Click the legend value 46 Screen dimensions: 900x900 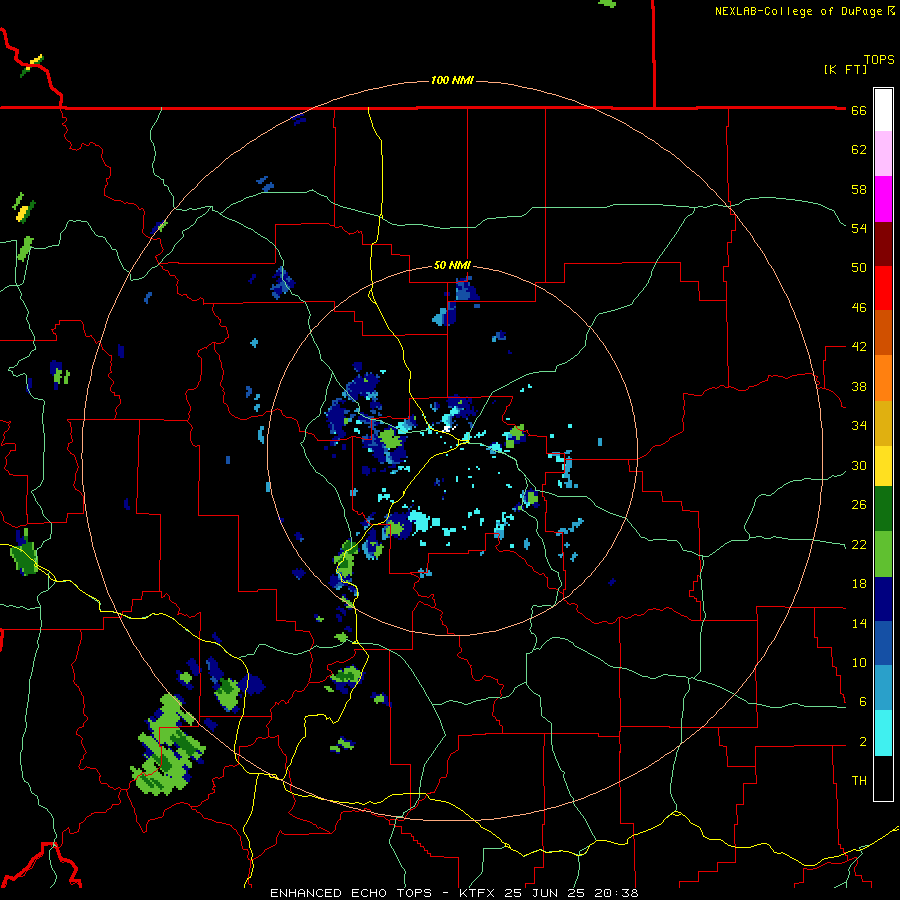pyautogui.click(x=859, y=308)
